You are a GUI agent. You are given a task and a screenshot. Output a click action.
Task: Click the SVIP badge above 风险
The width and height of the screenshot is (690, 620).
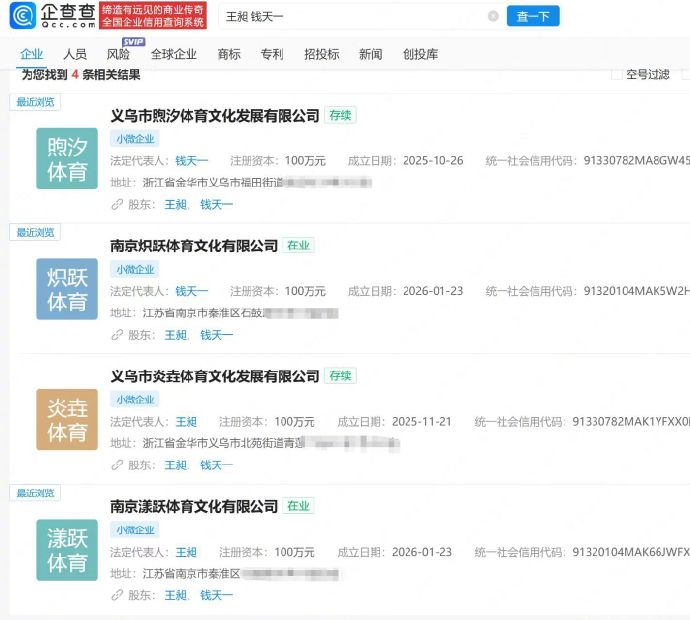[133, 42]
